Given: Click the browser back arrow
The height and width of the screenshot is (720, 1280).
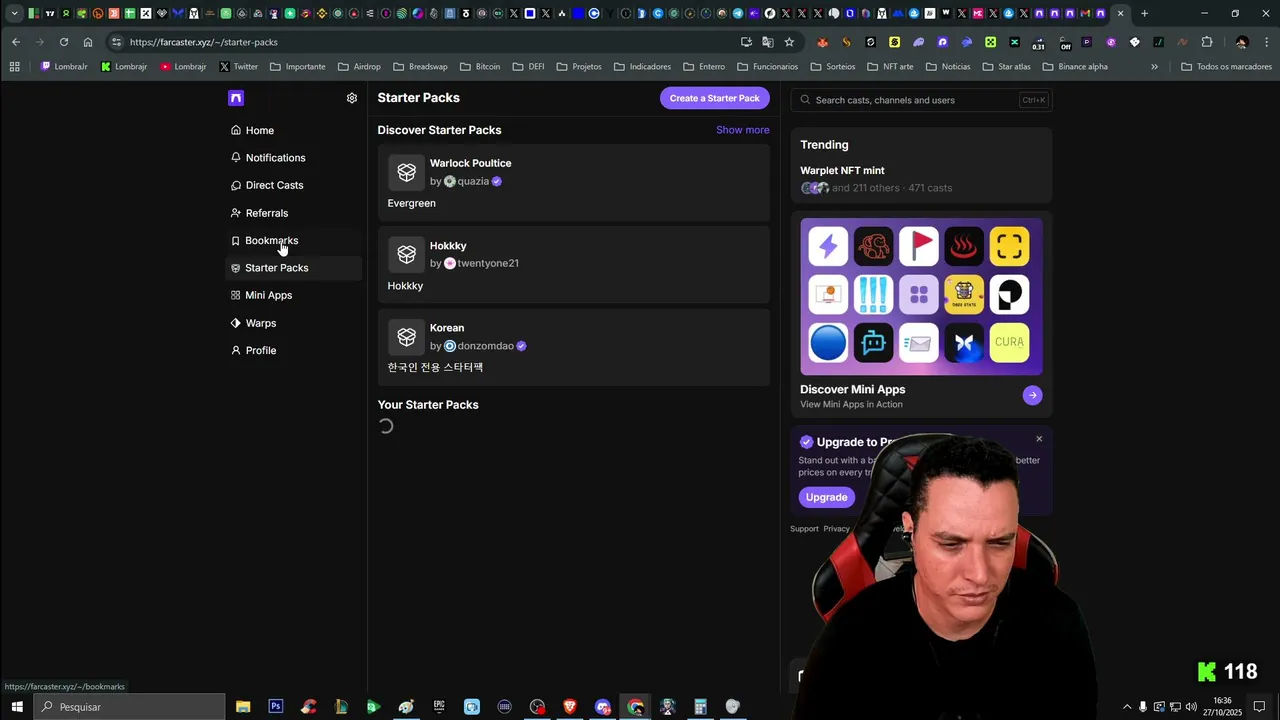Looking at the screenshot, I should pyautogui.click(x=16, y=42).
